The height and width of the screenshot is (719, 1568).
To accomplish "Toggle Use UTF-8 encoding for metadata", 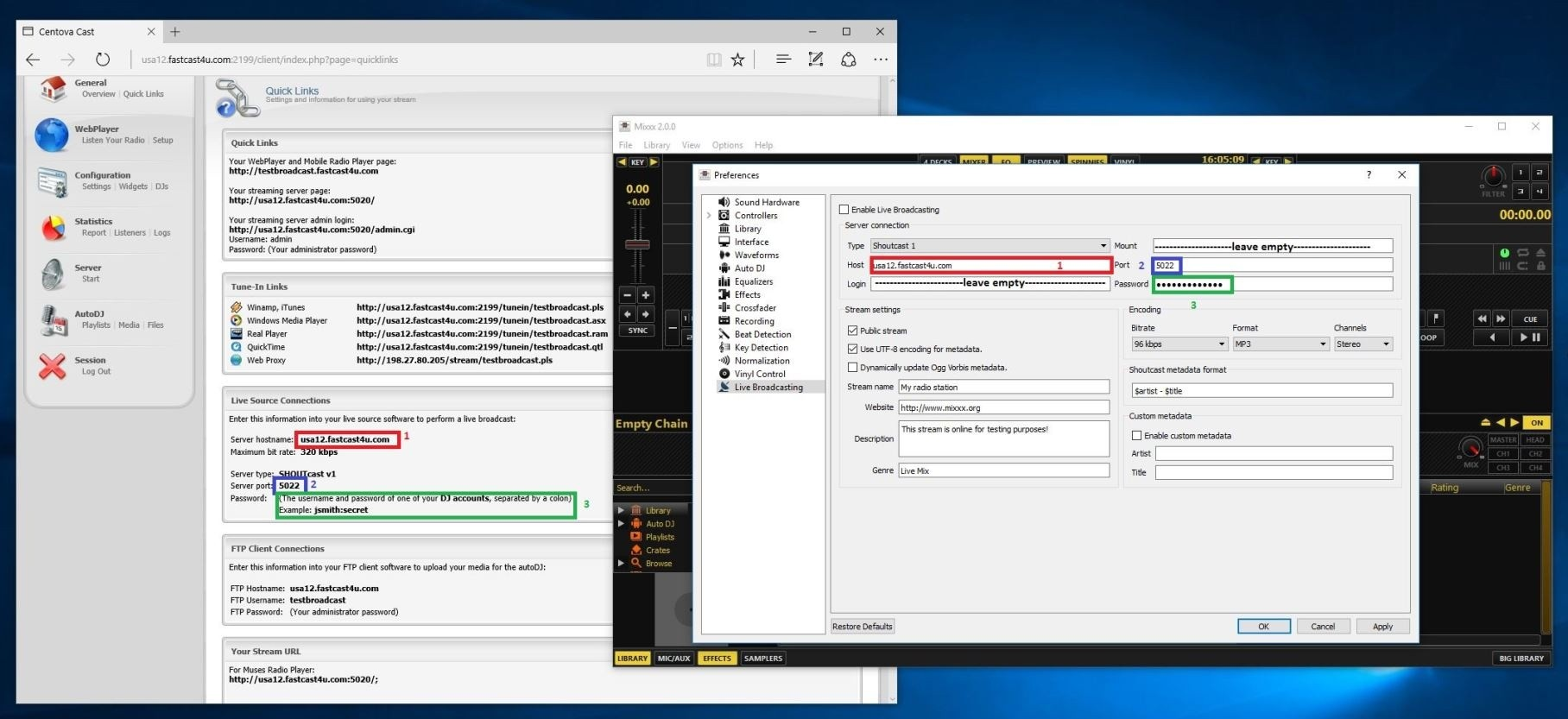I will point(852,349).
